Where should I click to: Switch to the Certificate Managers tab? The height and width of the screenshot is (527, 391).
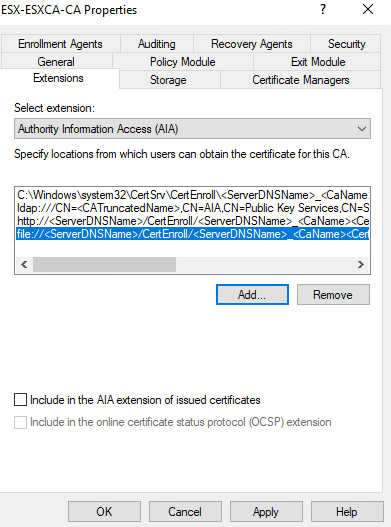click(301, 80)
